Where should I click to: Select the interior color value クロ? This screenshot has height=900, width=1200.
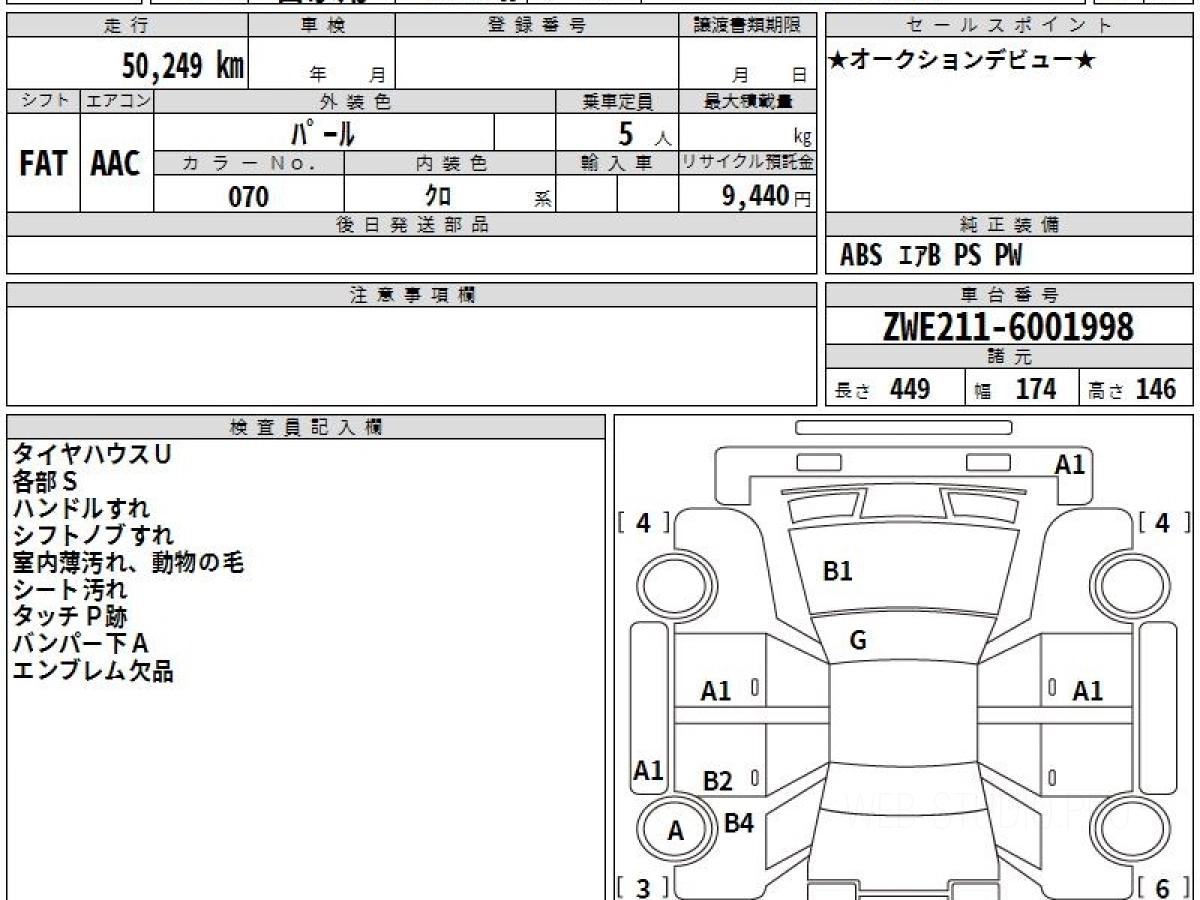point(438,197)
